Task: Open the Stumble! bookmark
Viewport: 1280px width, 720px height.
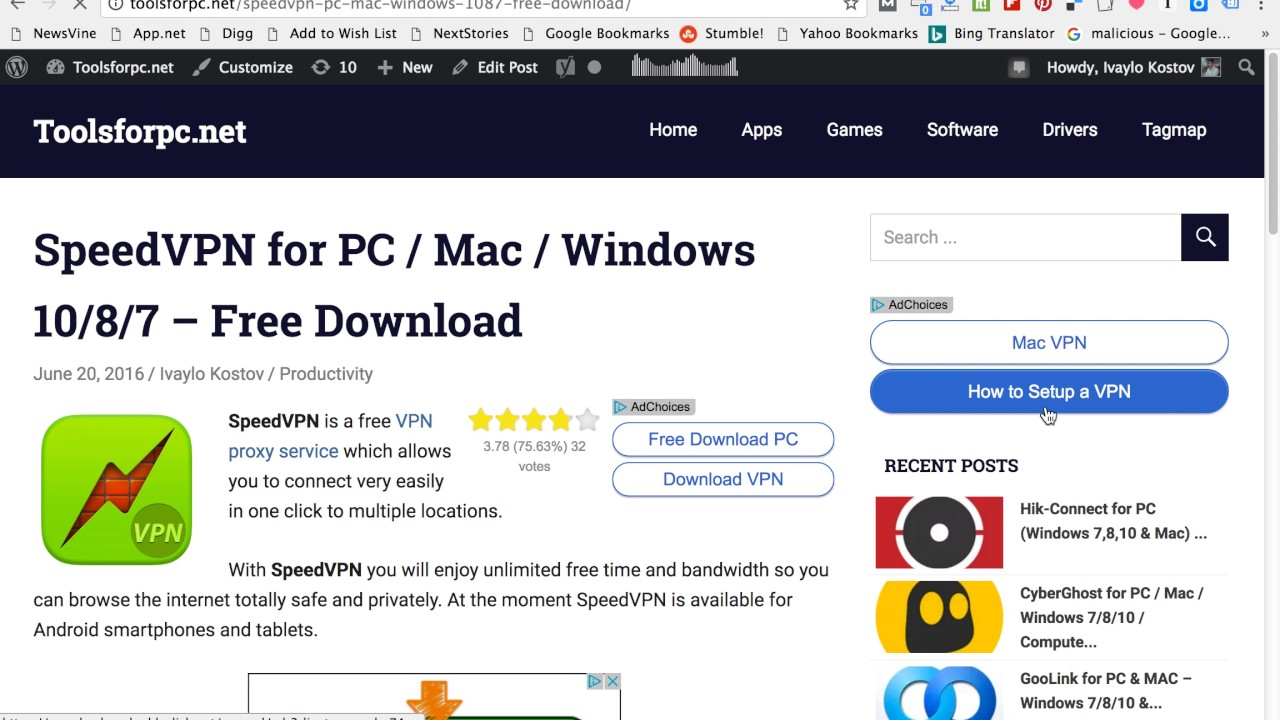Action: click(721, 33)
